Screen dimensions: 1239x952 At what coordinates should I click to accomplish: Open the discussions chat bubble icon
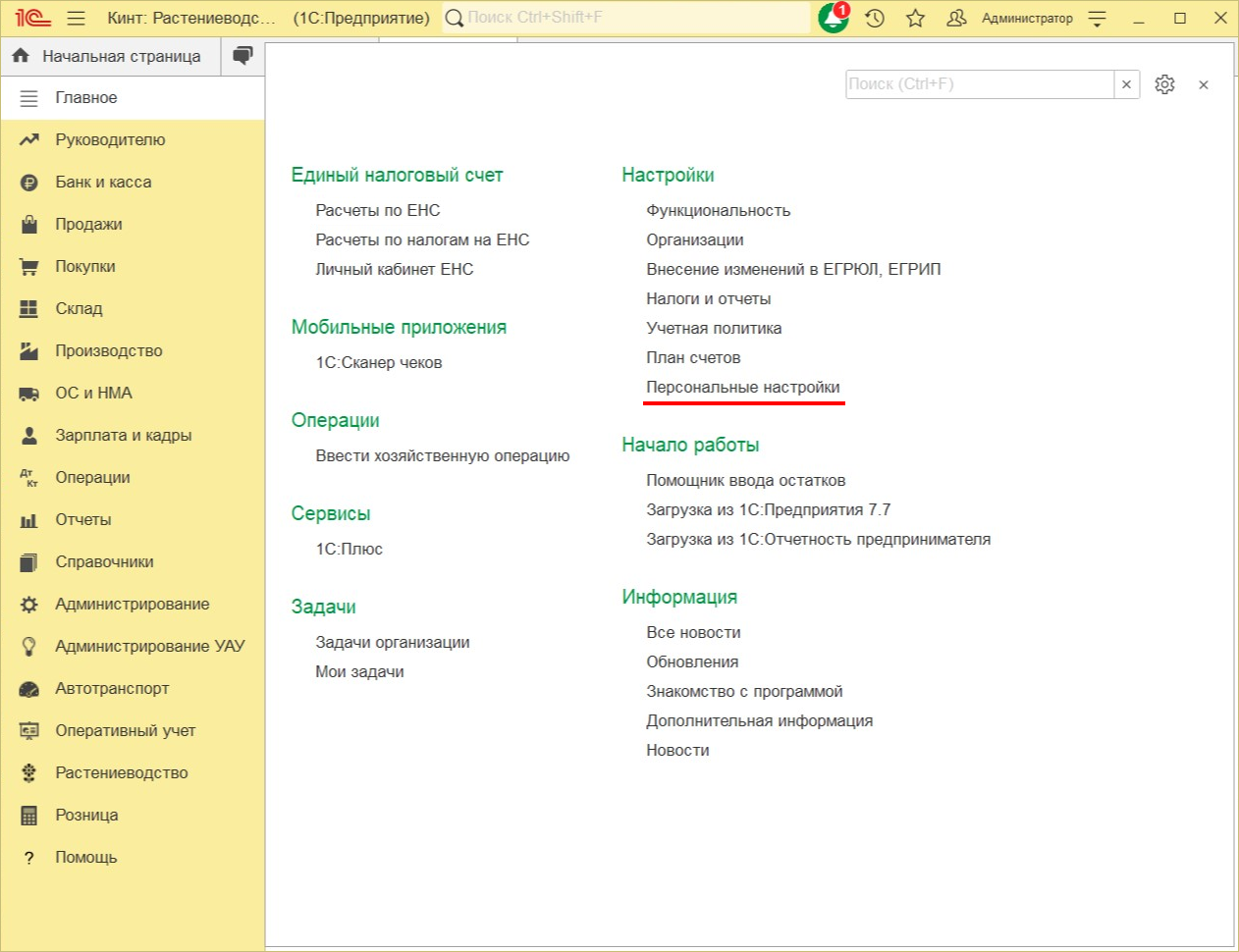click(x=242, y=56)
